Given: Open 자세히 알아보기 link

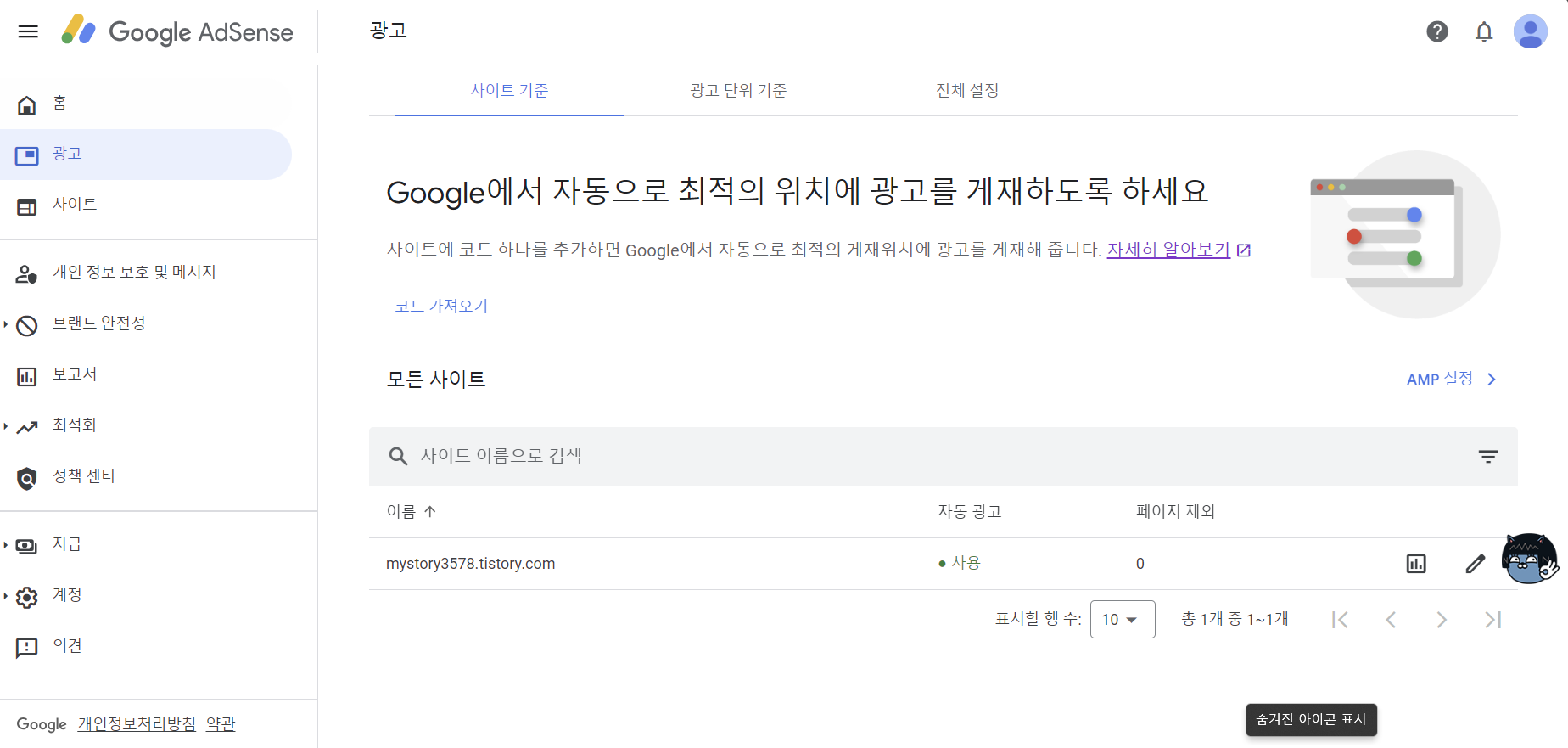Looking at the screenshot, I should pyautogui.click(x=1168, y=250).
